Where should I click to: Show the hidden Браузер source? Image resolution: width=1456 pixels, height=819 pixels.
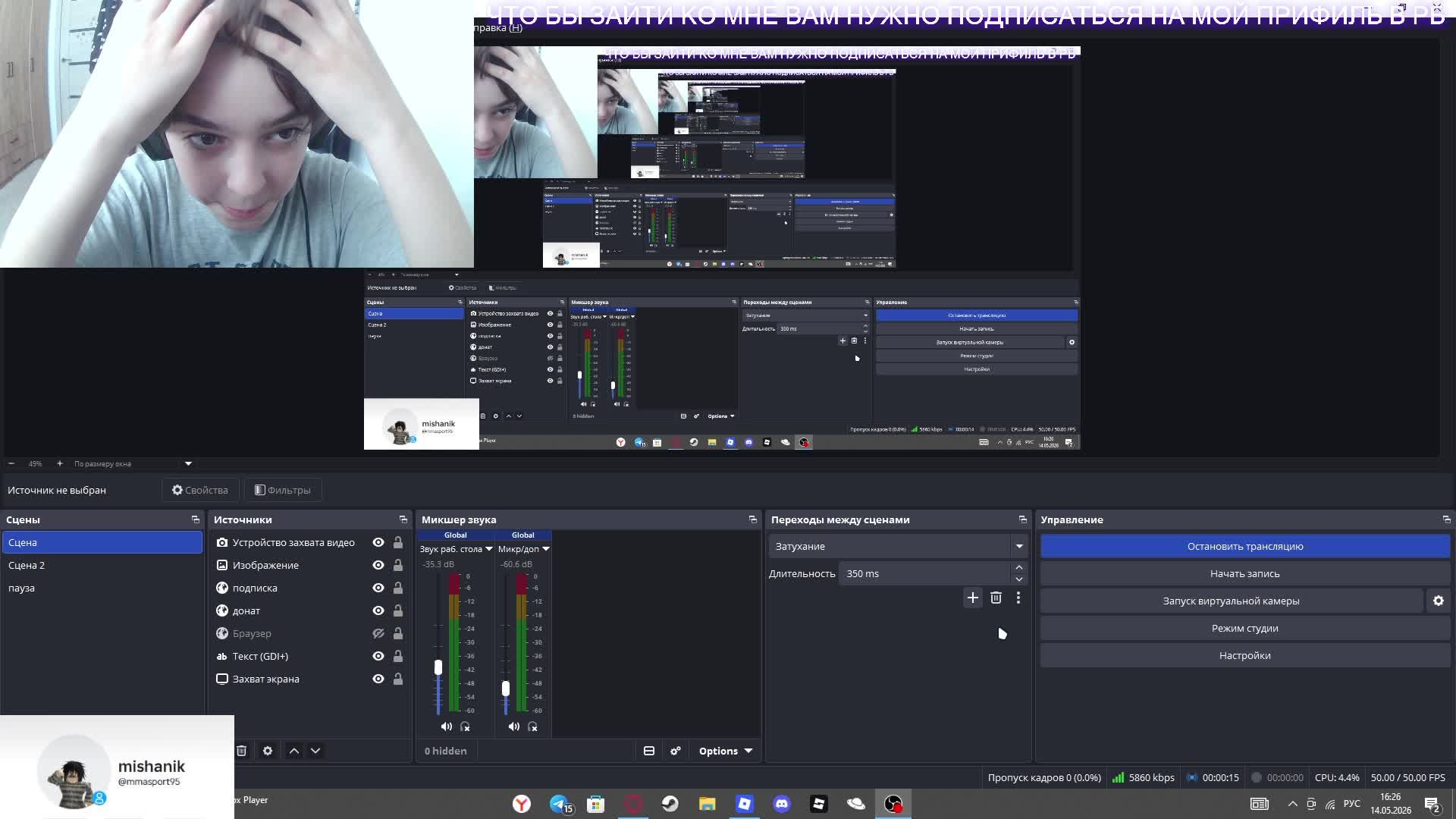[378, 633]
